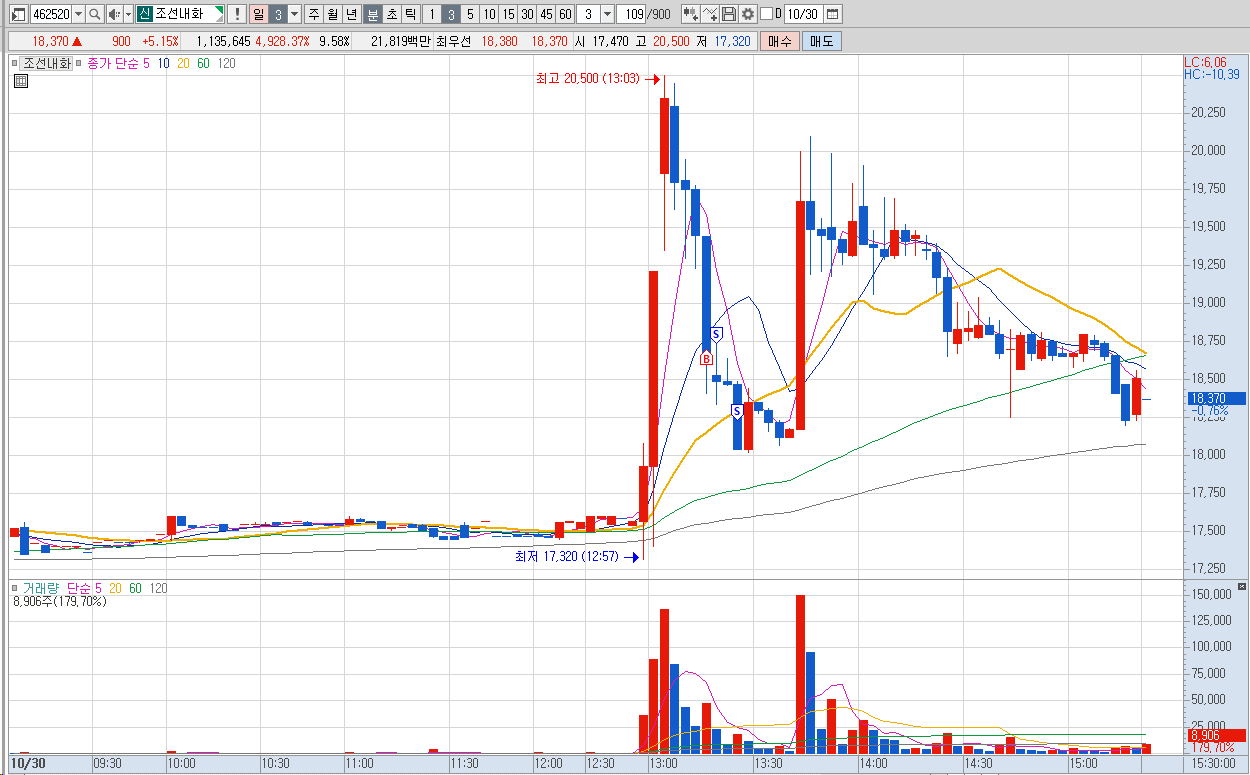Screen dimensions: 1250x775
Task: Close the volume pane with its x button
Action: click(x=1242, y=587)
